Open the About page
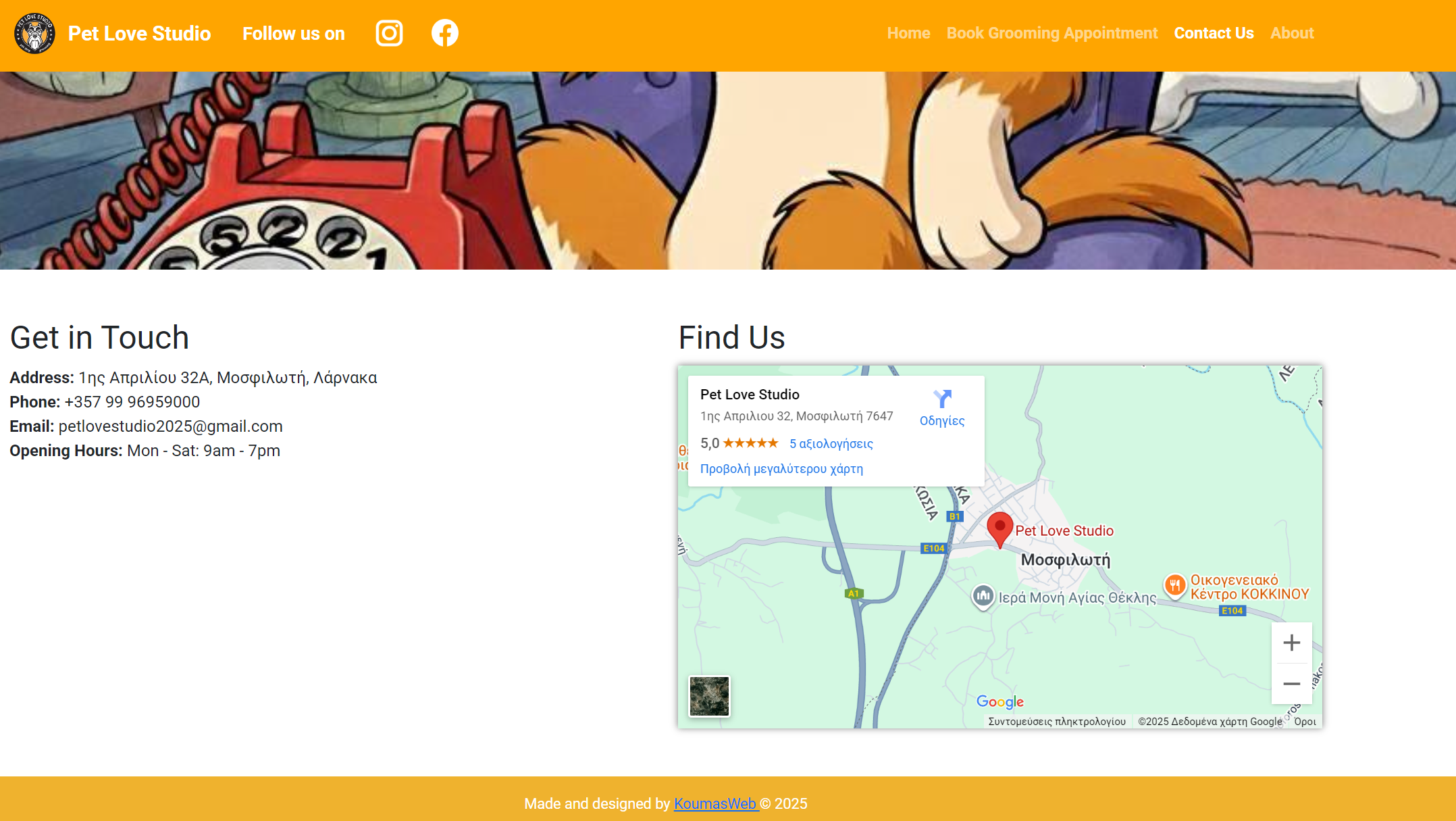The image size is (1456, 821). [1292, 33]
